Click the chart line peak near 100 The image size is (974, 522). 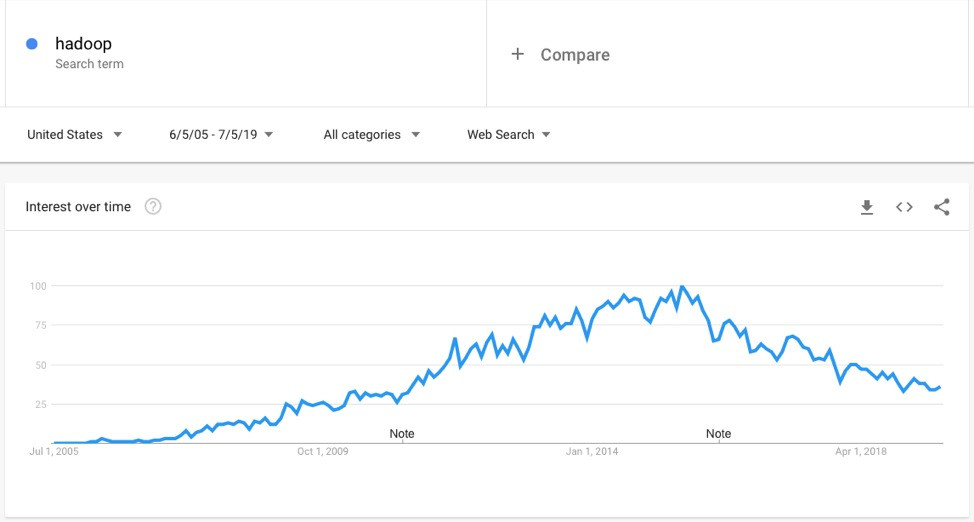(x=682, y=287)
